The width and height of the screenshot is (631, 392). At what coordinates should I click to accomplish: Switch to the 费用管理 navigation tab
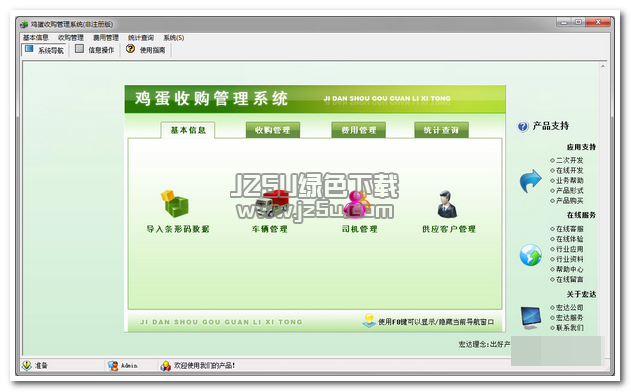(x=359, y=130)
